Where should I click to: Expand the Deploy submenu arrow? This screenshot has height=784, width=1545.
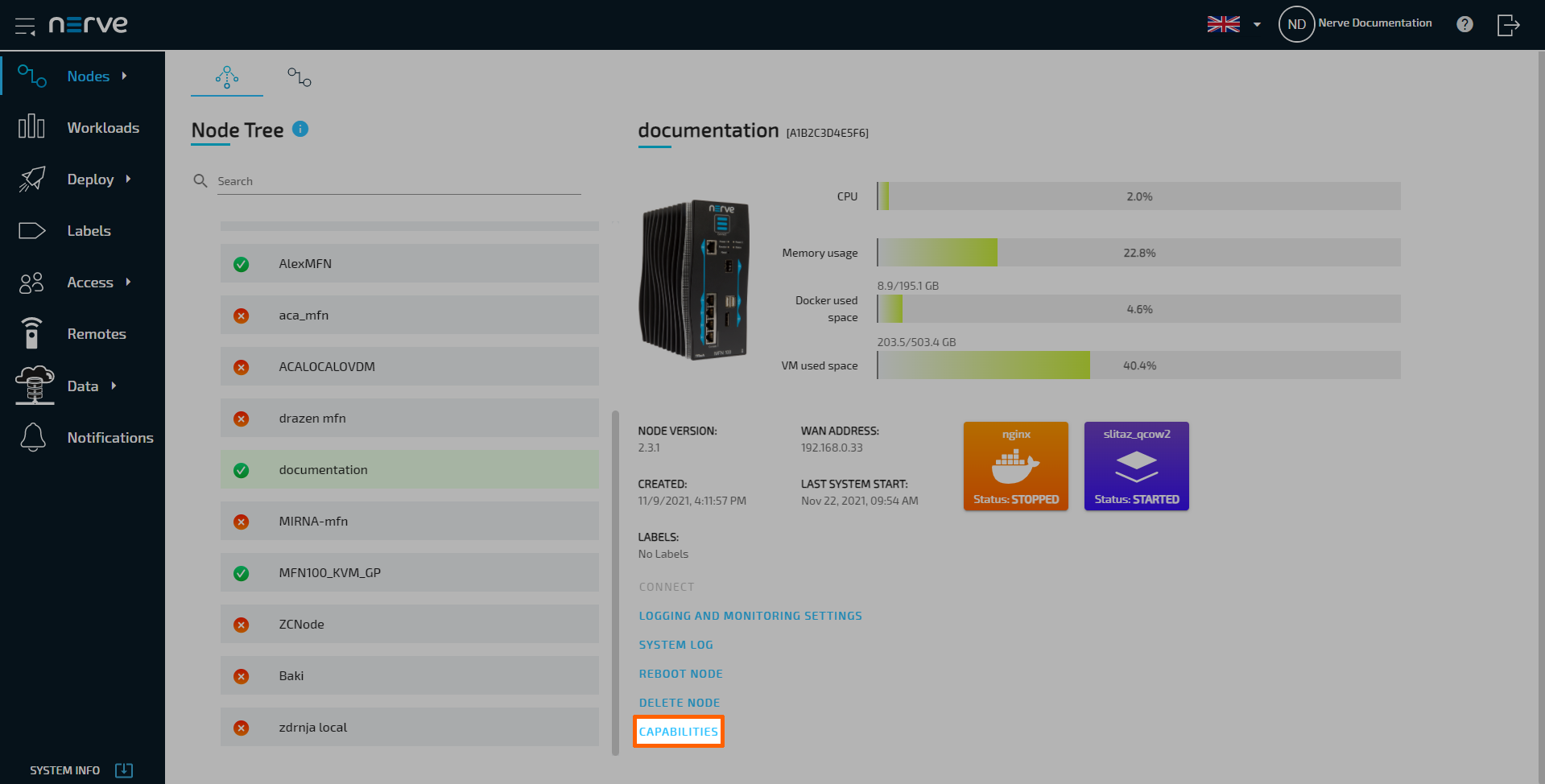[128, 179]
